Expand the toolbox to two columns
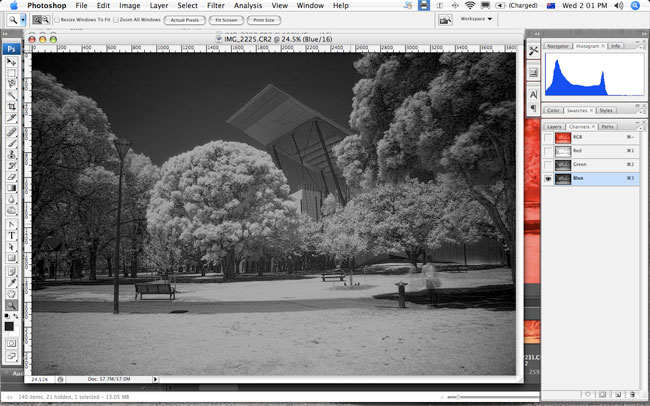650x406 pixels. pos(5,34)
